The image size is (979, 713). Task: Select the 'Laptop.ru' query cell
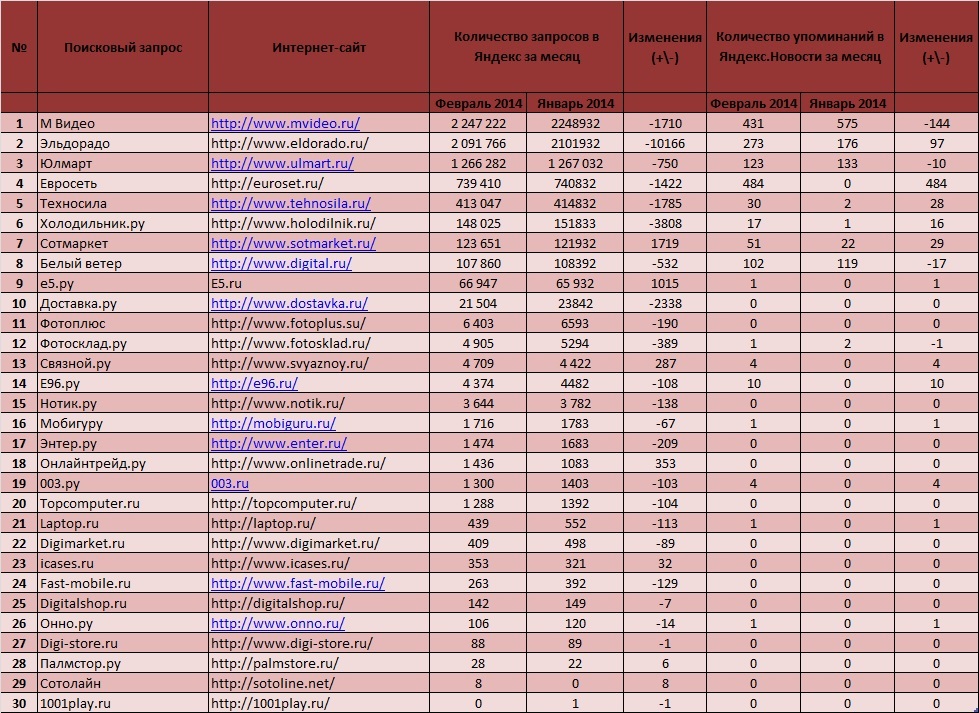(x=123, y=523)
